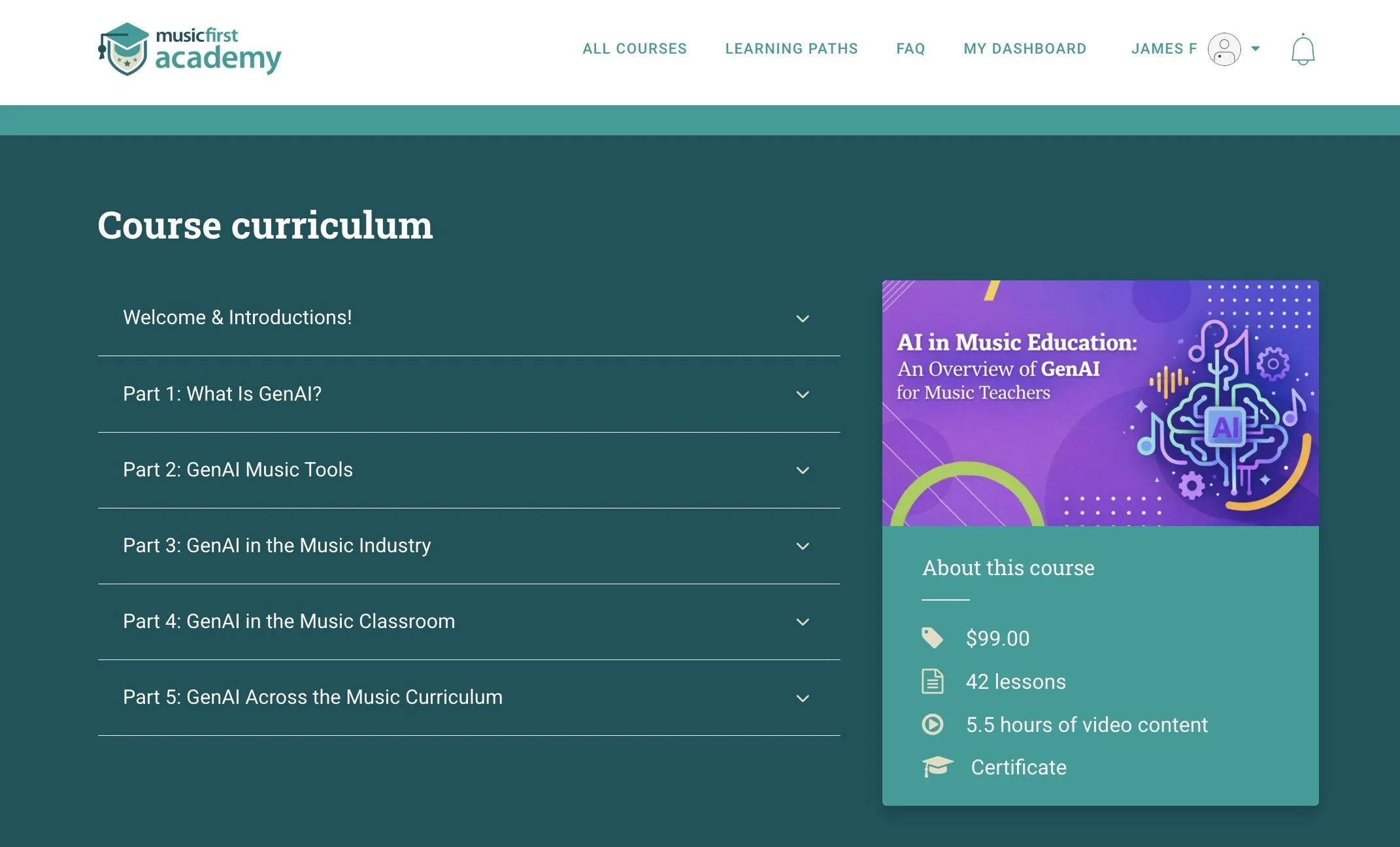The width and height of the screenshot is (1400, 847).
Task: Click the user avatar icon
Action: [x=1224, y=49]
